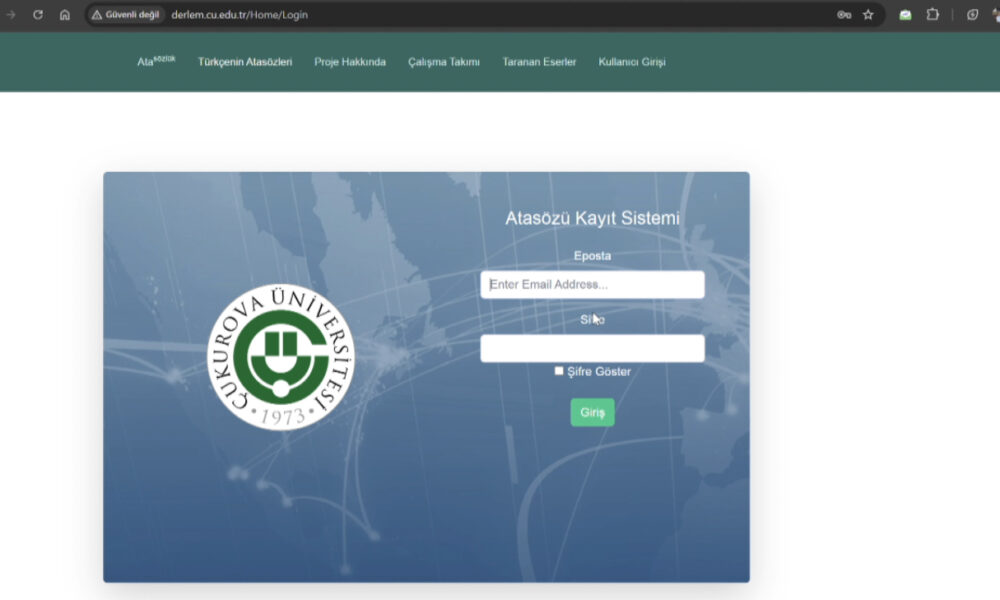
Task: Enable the Şifre Göster checkbox
Action: (x=559, y=371)
